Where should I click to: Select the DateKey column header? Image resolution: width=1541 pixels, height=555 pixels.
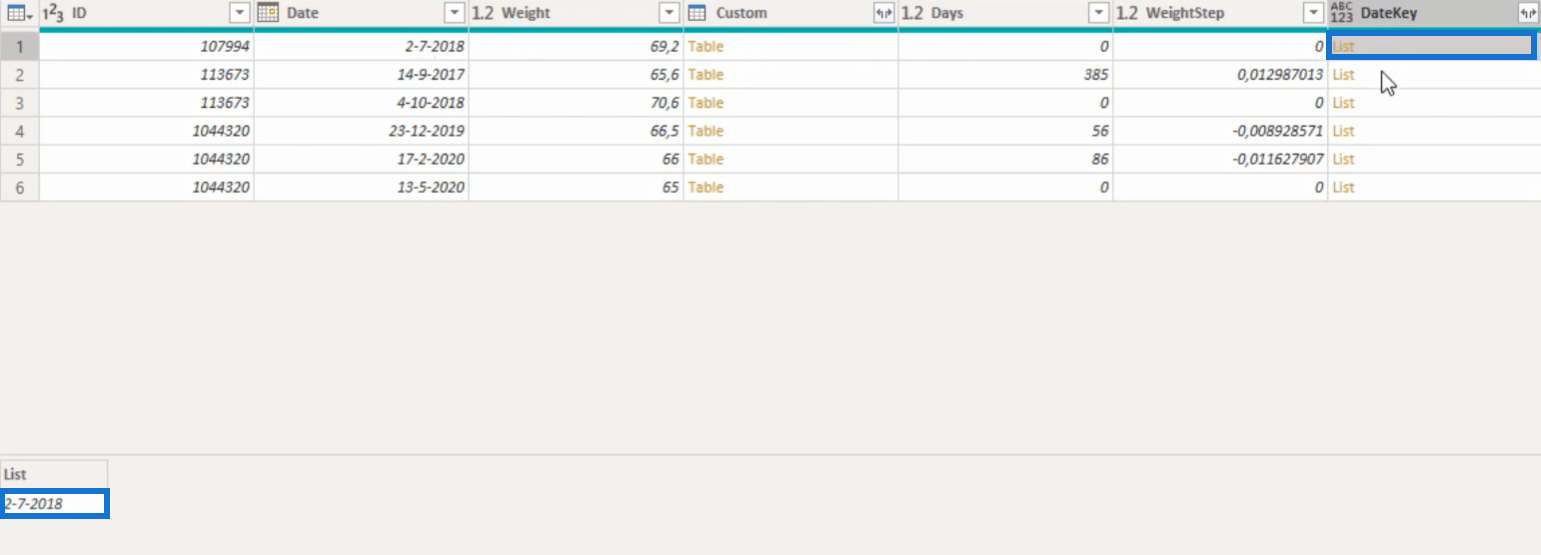coord(1434,13)
